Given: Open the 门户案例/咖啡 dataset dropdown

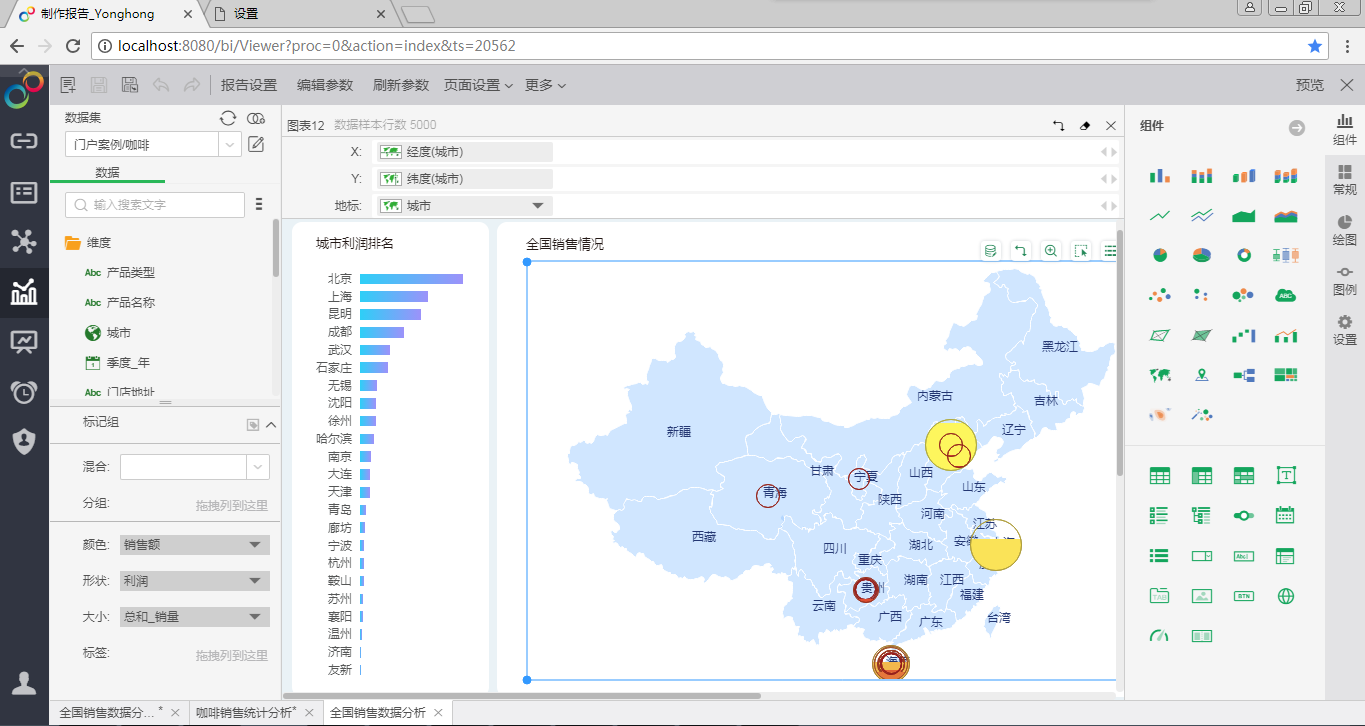Looking at the screenshot, I should click(x=152, y=144).
